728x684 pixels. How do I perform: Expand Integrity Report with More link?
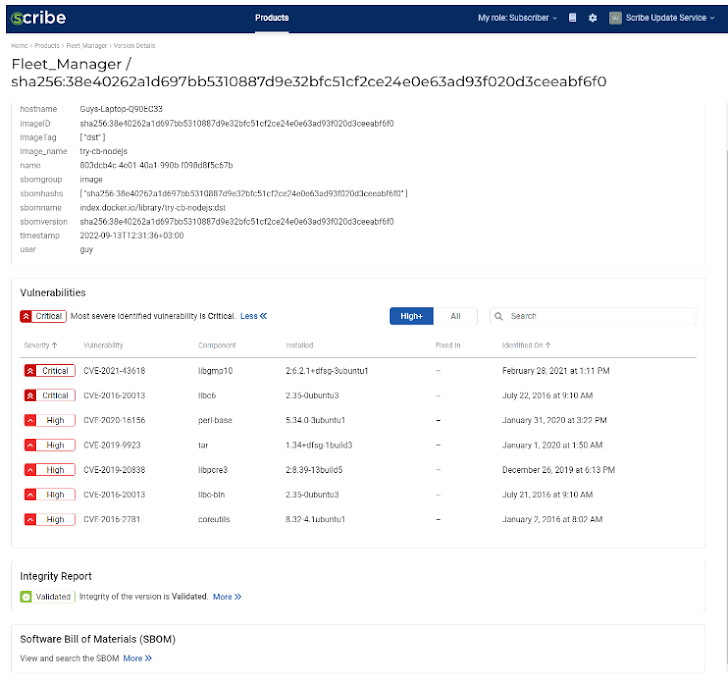tap(227, 597)
